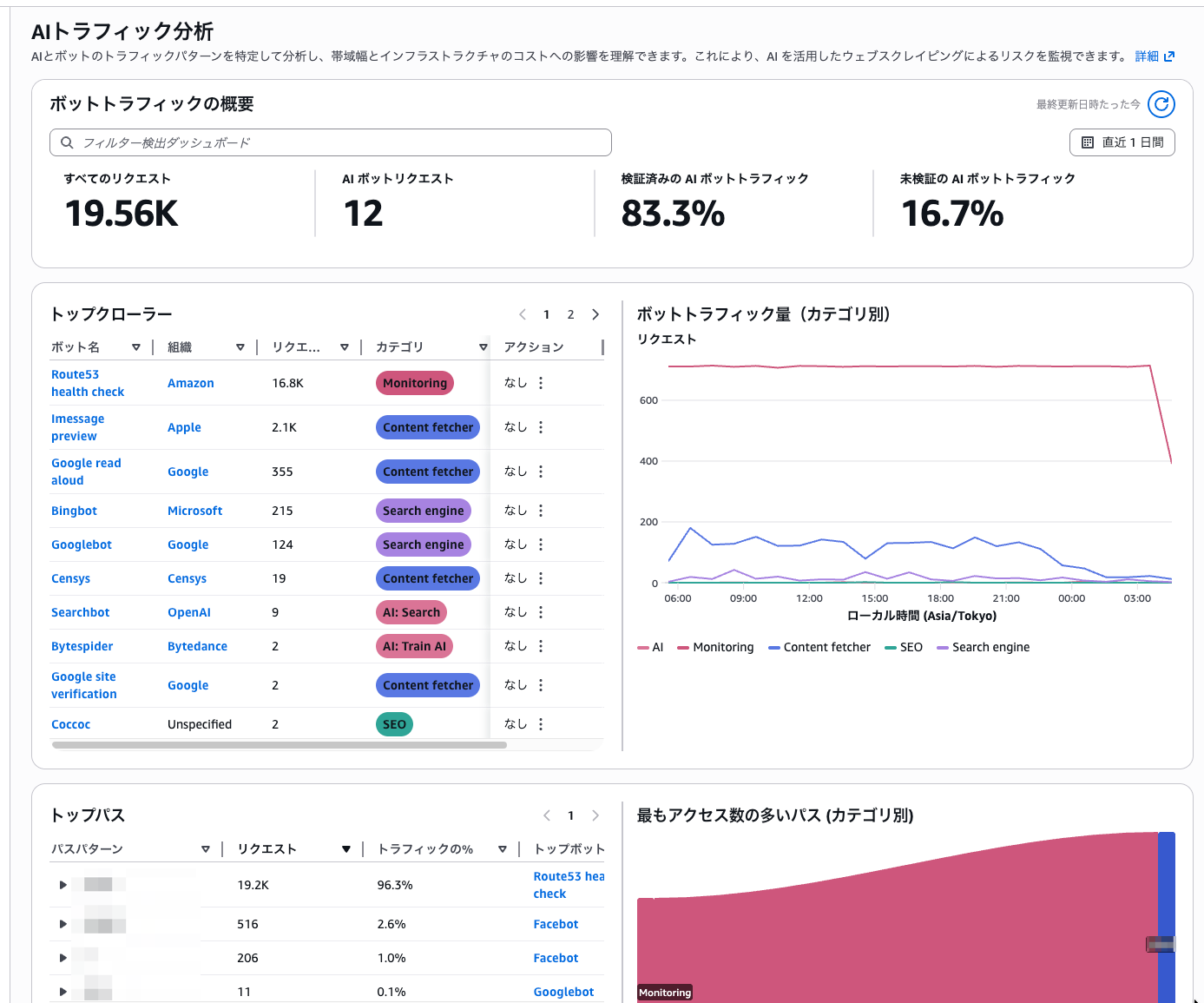Screen dimensions: 1204x1003
Task: Toggle the Content fetcher legend entry
Action: pyautogui.click(x=819, y=647)
